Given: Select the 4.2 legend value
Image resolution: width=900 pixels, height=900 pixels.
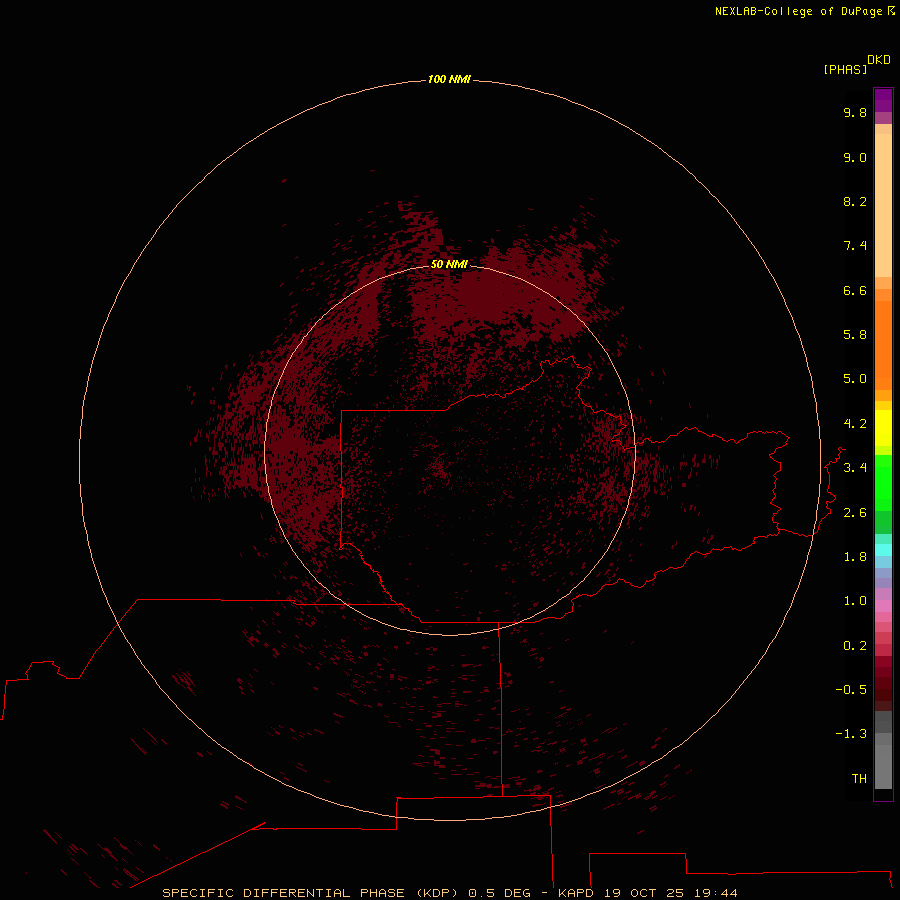Looking at the screenshot, I should (855, 424).
